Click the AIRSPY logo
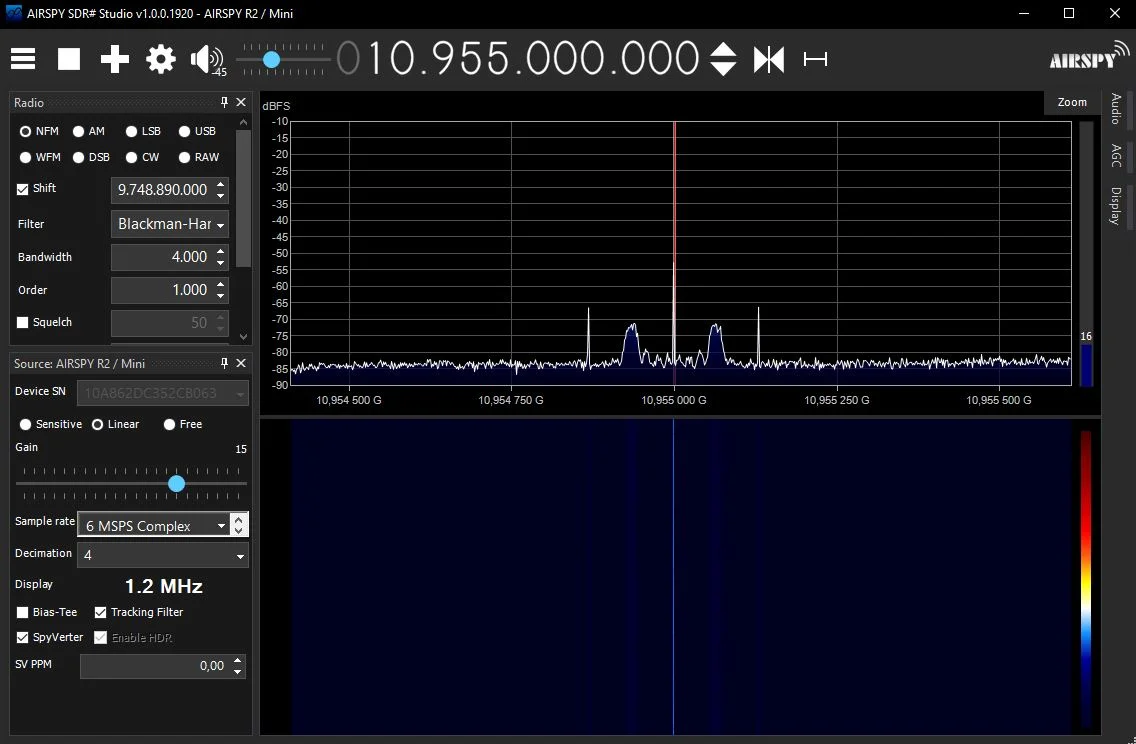This screenshot has height=744, width=1136. 1089,57
